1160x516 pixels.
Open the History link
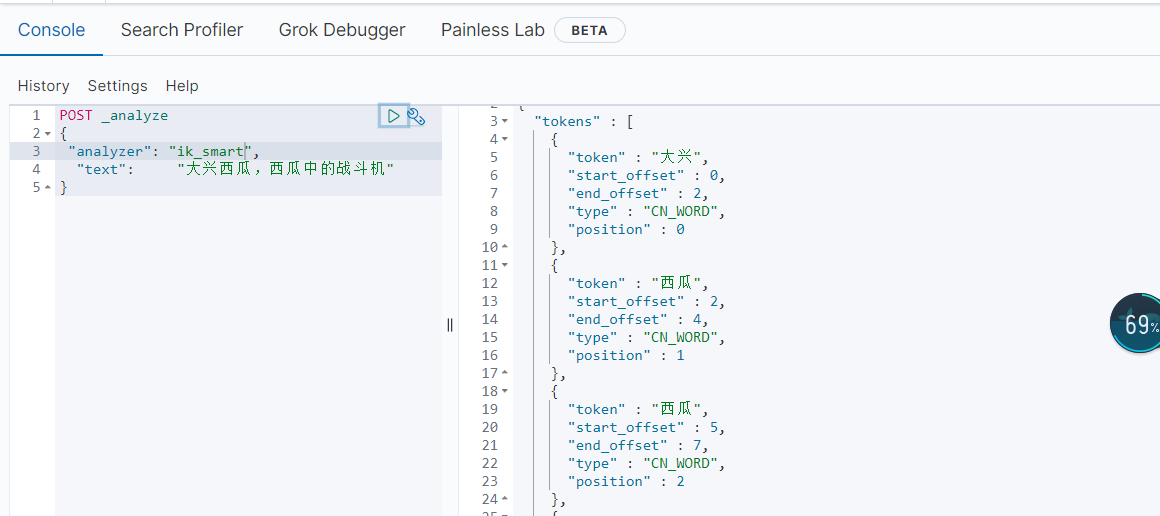click(x=44, y=86)
